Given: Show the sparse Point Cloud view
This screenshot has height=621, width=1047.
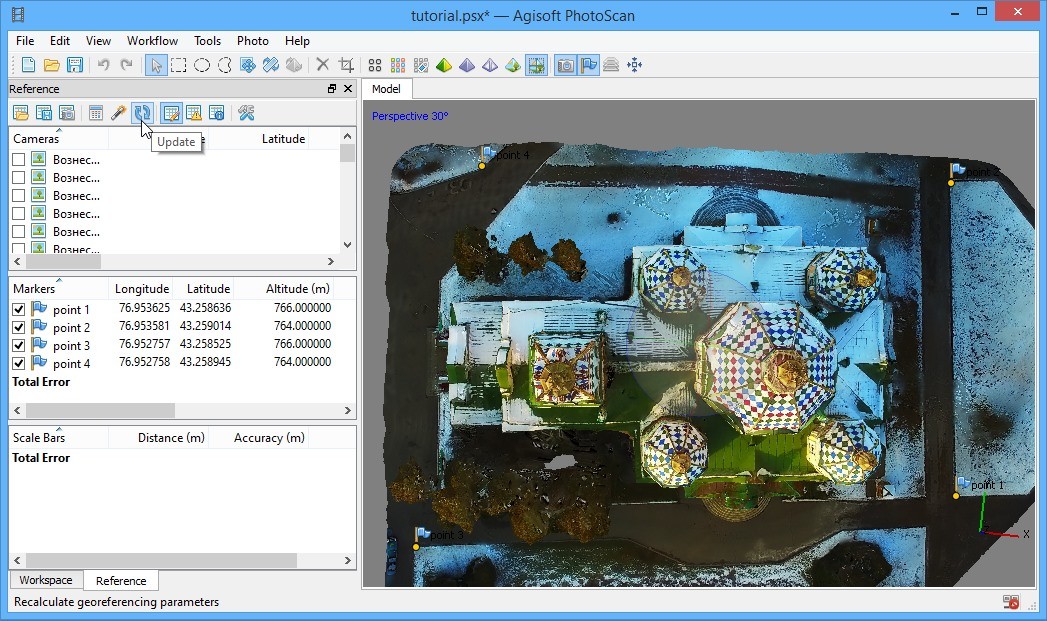Looking at the screenshot, I should 375,65.
